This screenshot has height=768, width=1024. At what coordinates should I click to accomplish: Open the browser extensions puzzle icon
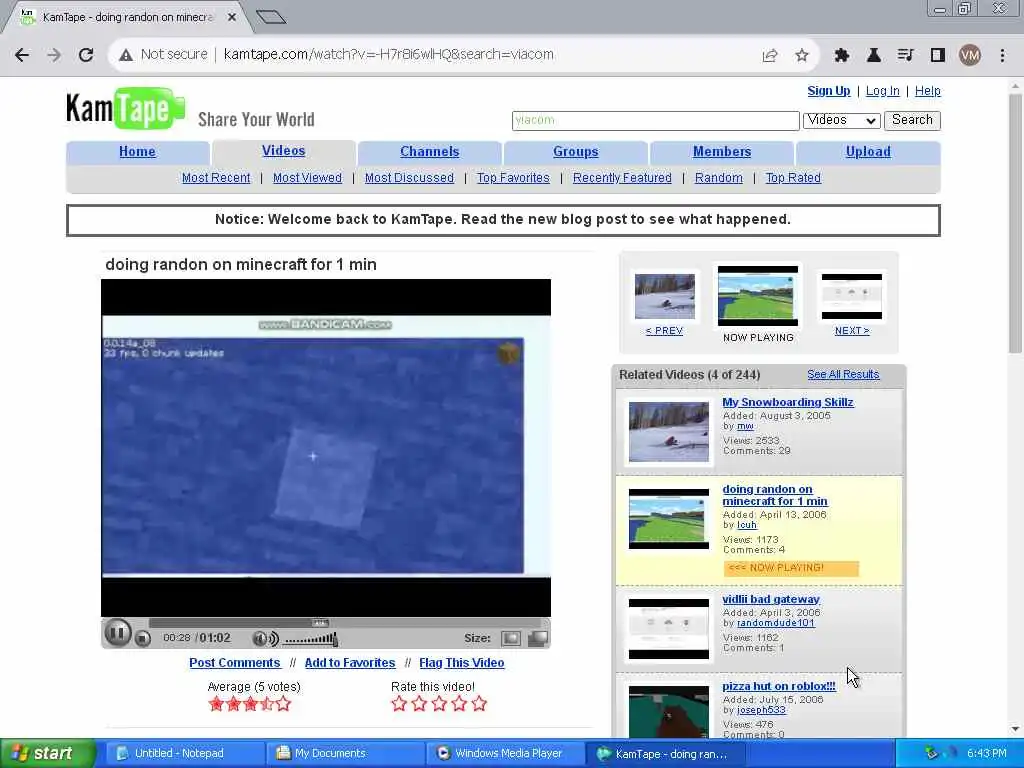[x=841, y=55]
